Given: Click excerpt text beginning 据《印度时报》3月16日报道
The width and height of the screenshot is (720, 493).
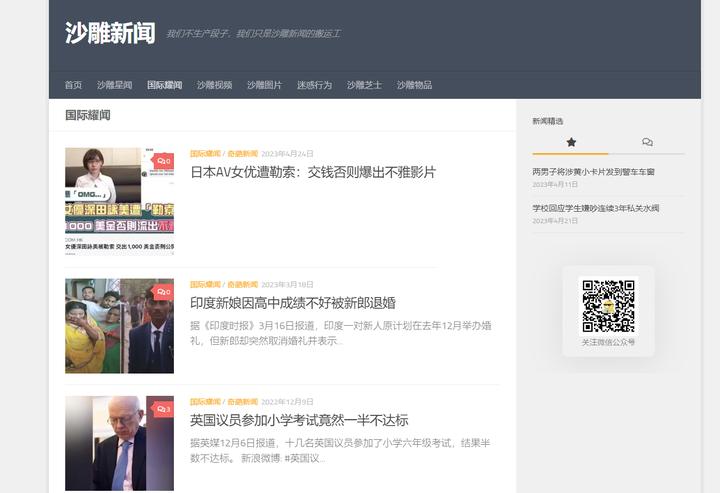Looking at the screenshot, I should coord(341,333).
